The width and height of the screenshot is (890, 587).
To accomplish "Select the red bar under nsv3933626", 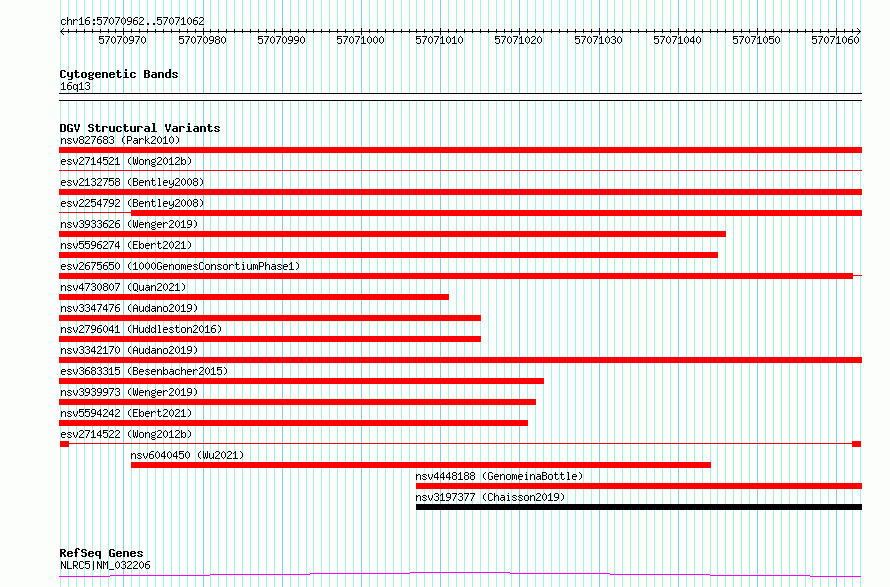I will click(x=392, y=234).
